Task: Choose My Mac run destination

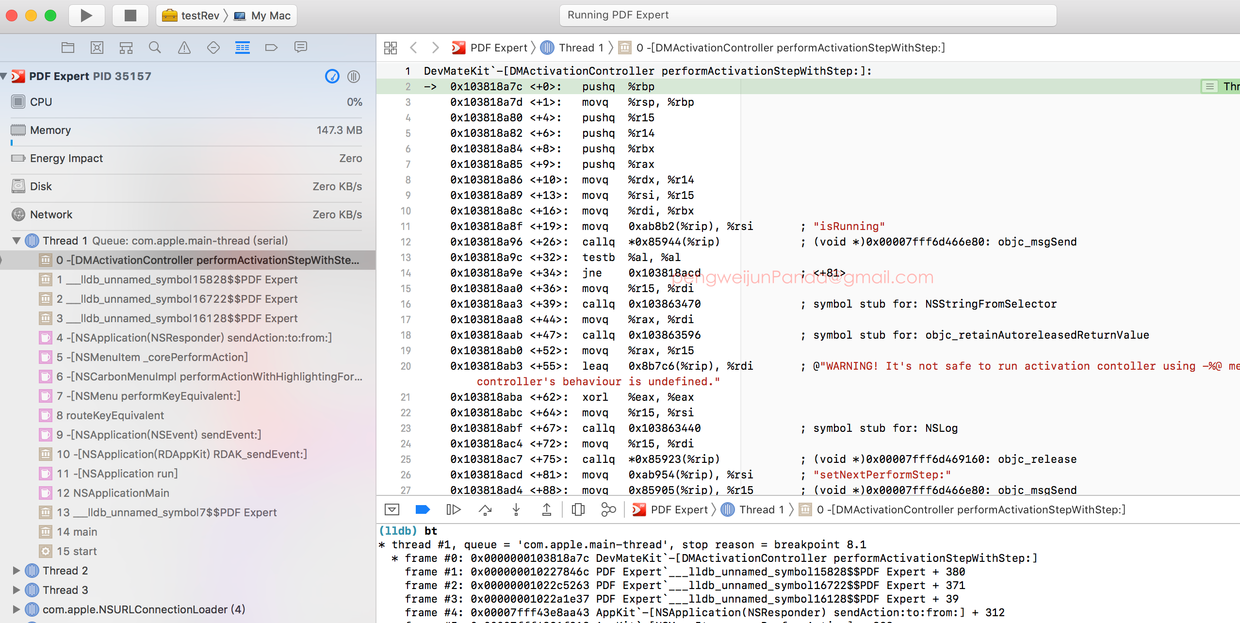Action: point(263,15)
